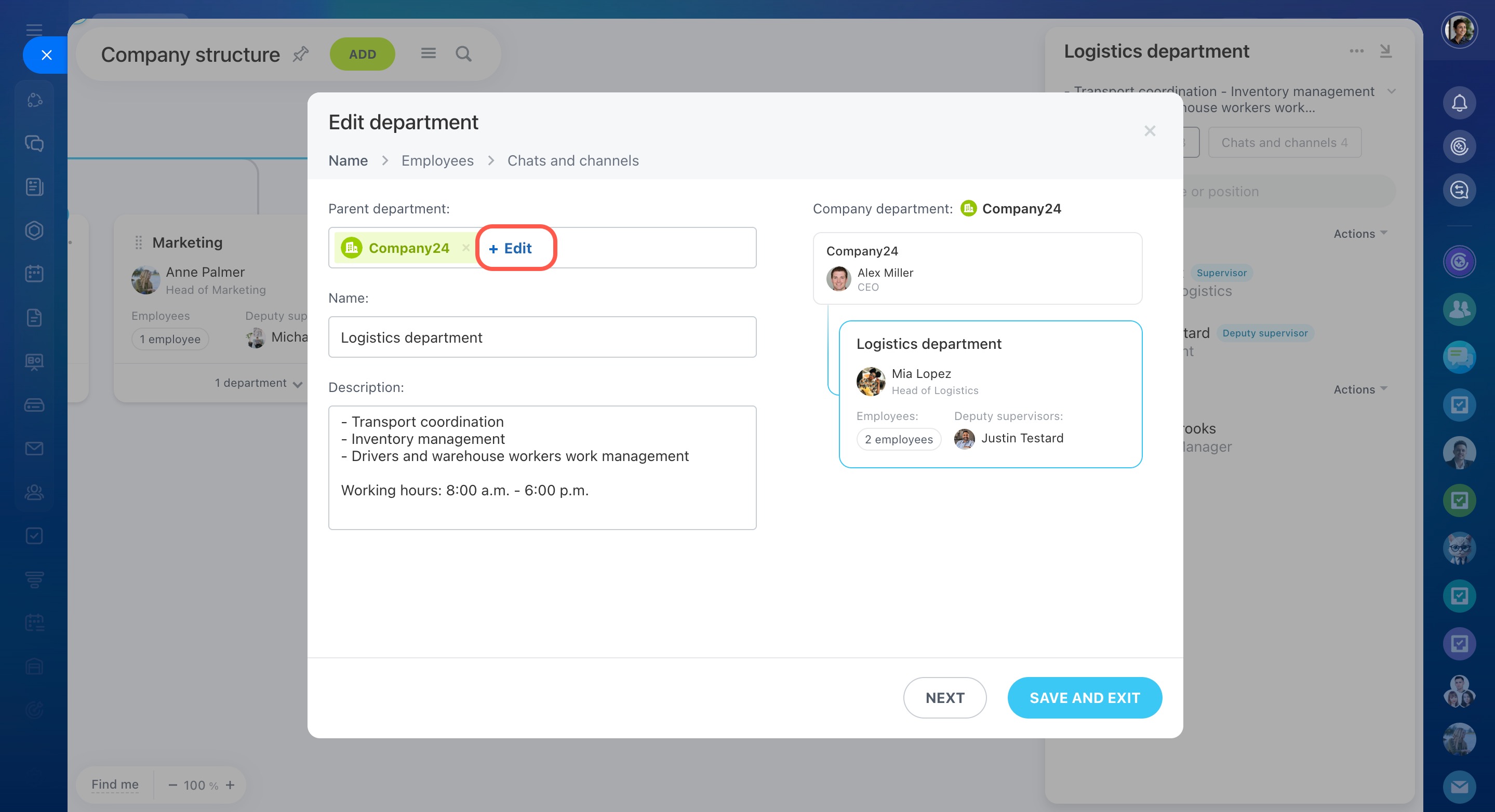Click the list view menu icon

[429, 54]
